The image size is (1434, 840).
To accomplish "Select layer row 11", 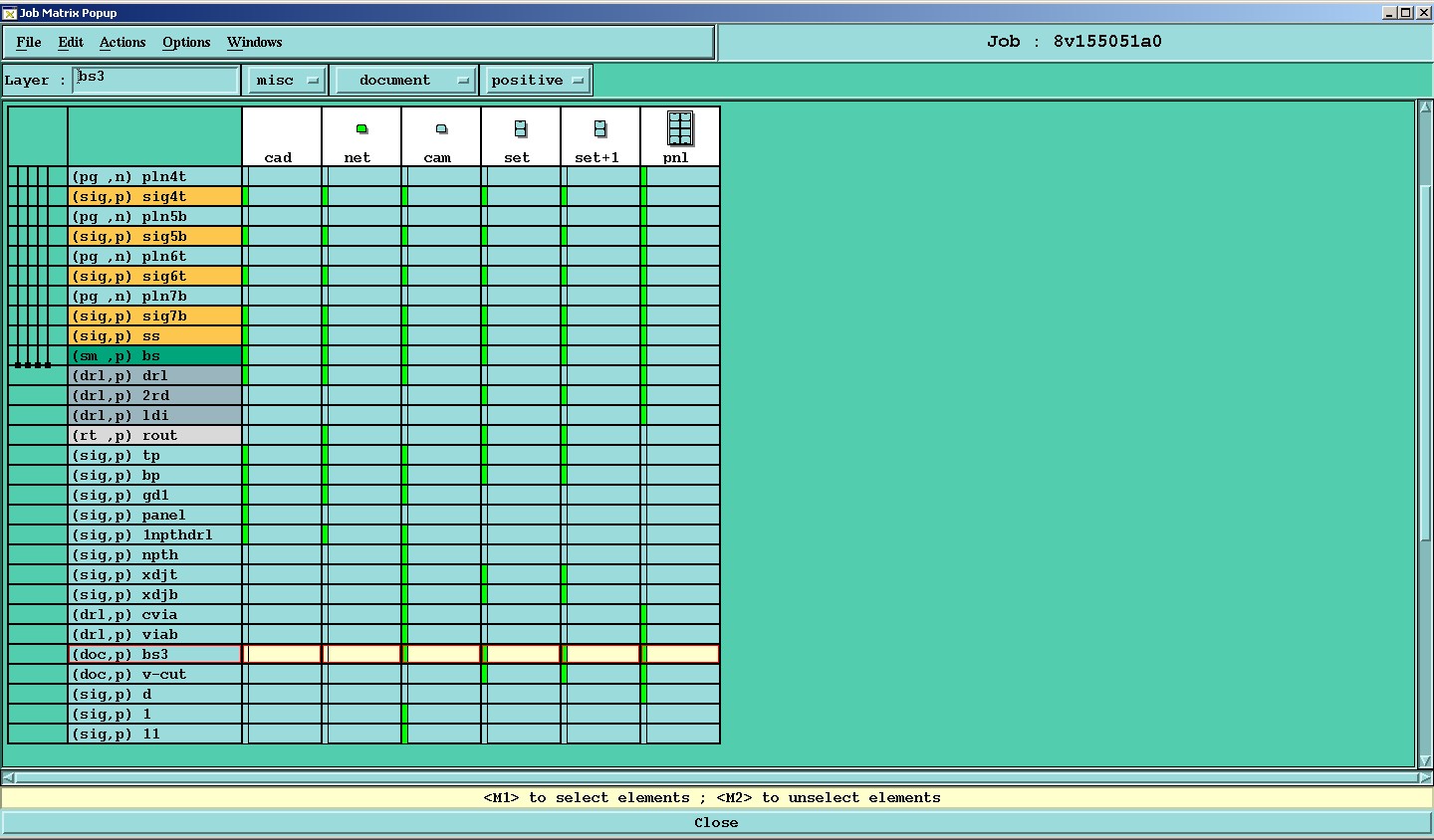I will click(154, 734).
